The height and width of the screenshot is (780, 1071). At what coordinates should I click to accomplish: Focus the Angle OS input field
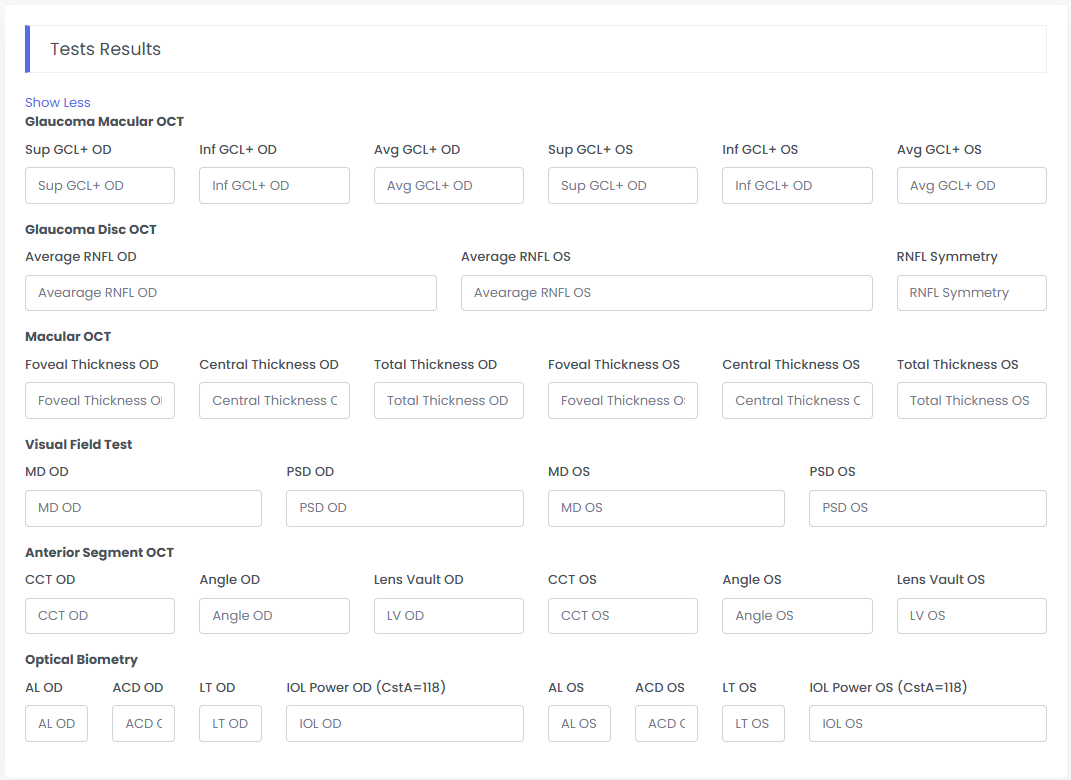click(x=797, y=616)
